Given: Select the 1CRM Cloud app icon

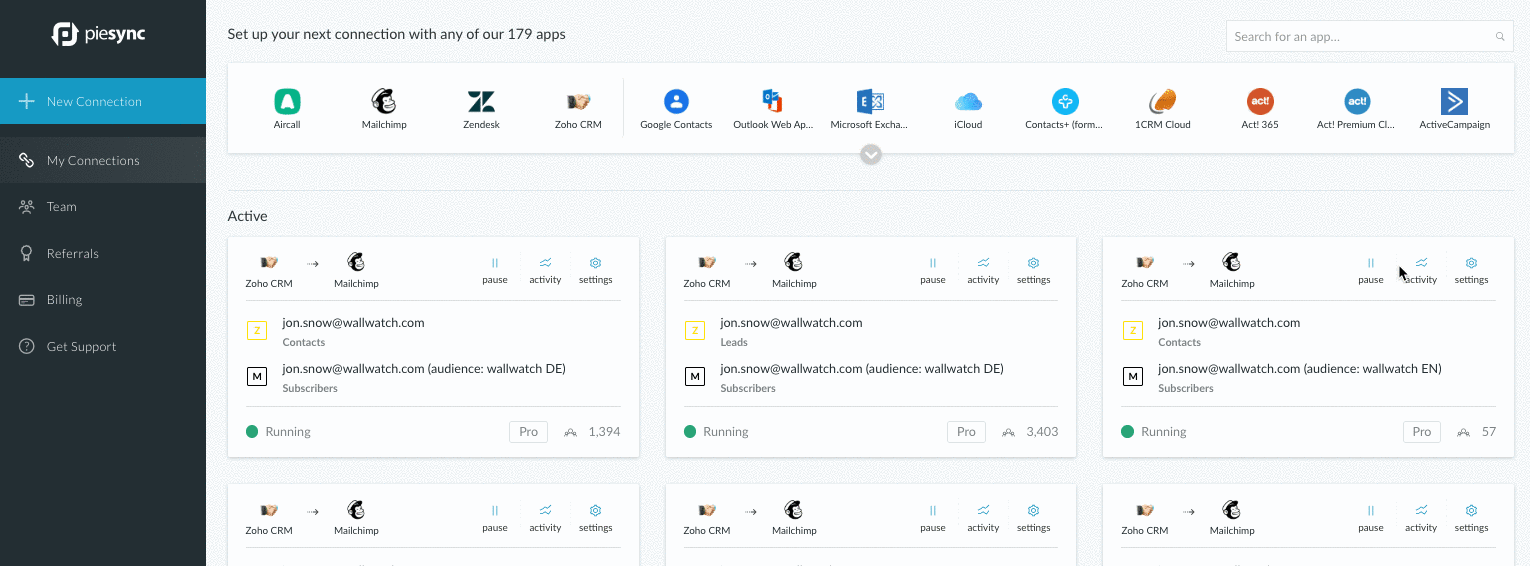Looking at the screenshot, I should click(1163, 101).
